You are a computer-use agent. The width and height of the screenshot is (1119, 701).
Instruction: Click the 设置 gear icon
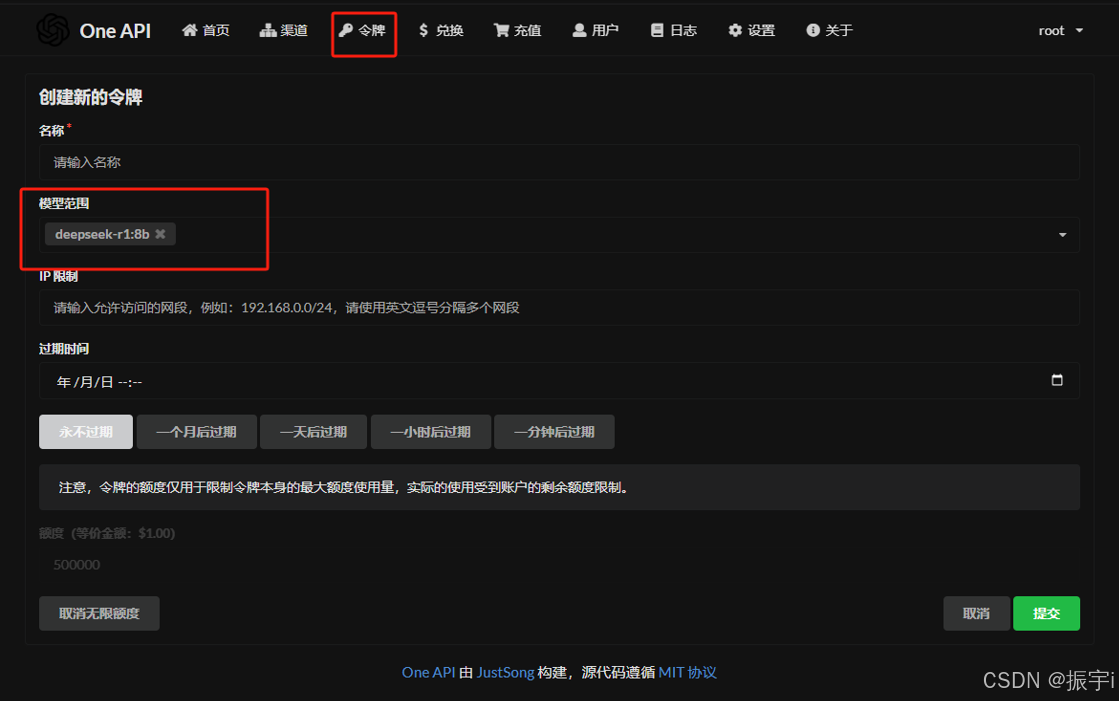click(735, 30)
